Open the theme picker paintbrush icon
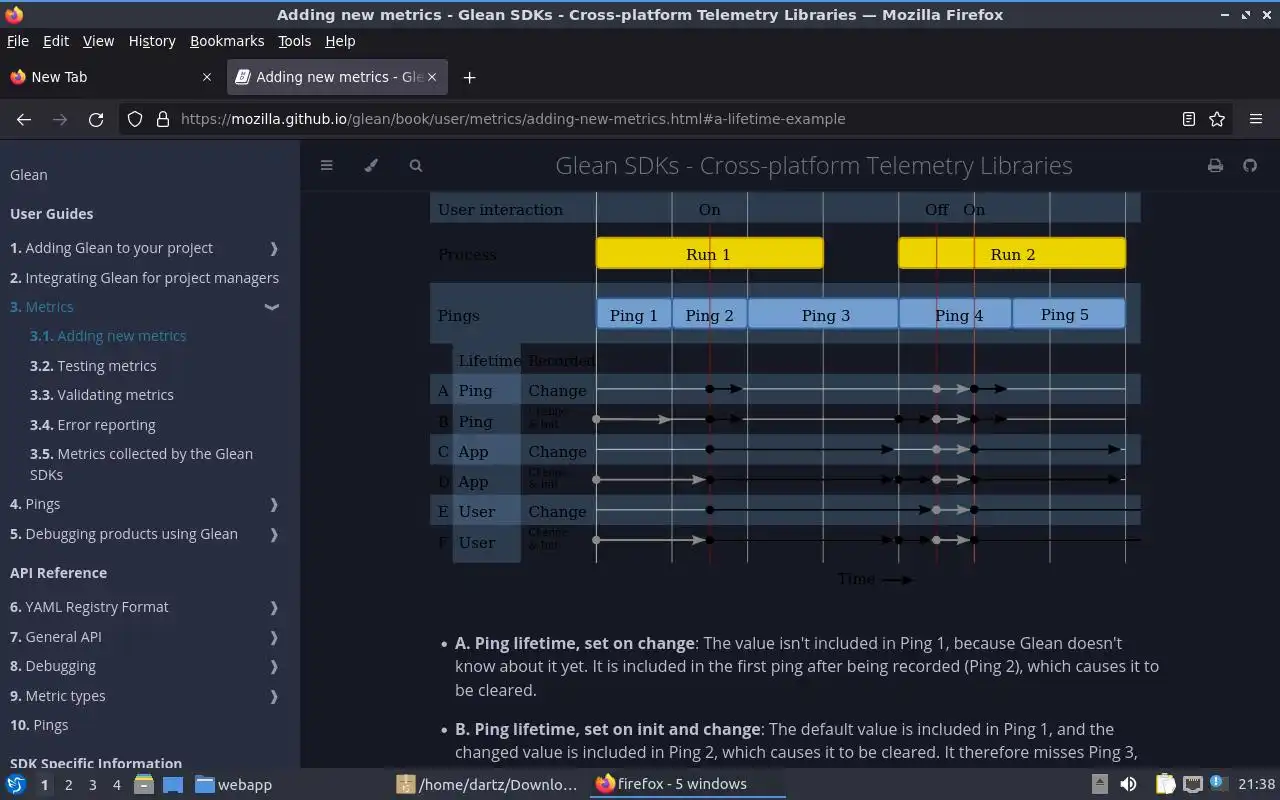 tap(371, 165)
